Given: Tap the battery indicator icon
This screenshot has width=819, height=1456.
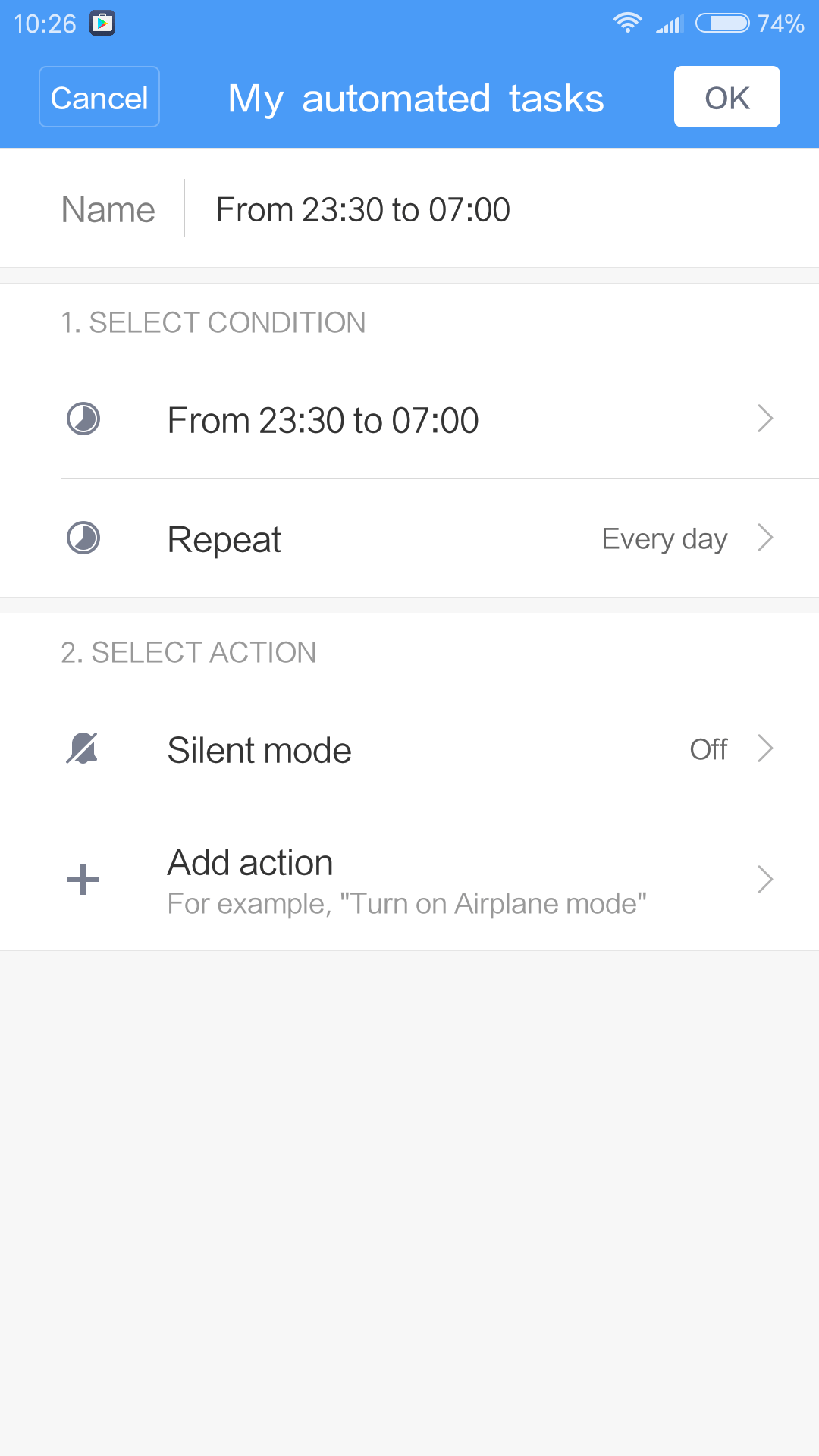Looking at the screenshot, I should tap(722, 23).
